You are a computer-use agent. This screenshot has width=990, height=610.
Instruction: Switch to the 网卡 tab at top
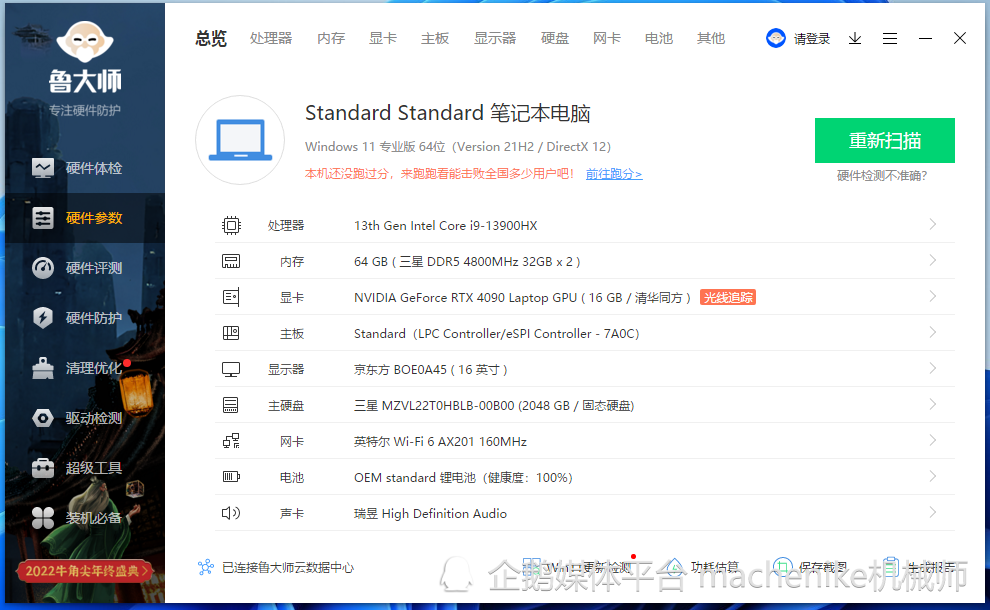607,39
